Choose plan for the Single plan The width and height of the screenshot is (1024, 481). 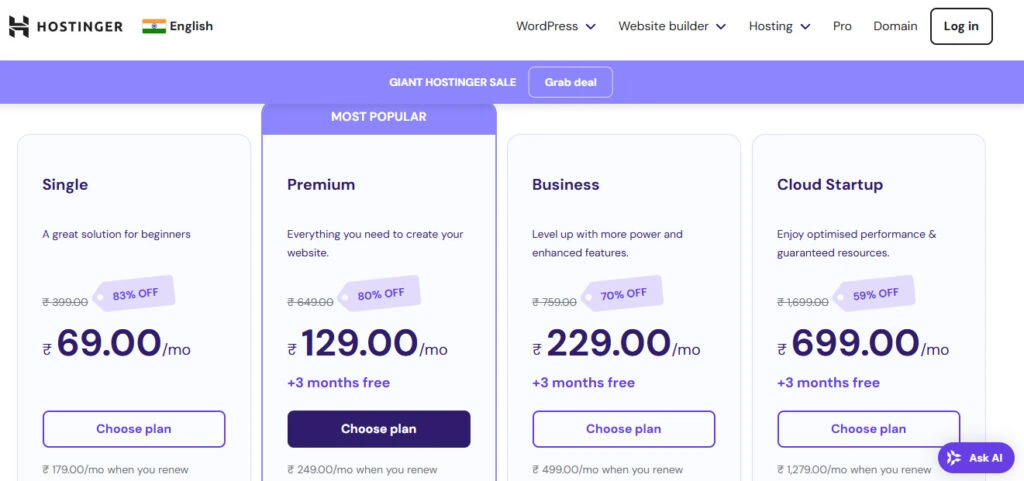(134, 429)
